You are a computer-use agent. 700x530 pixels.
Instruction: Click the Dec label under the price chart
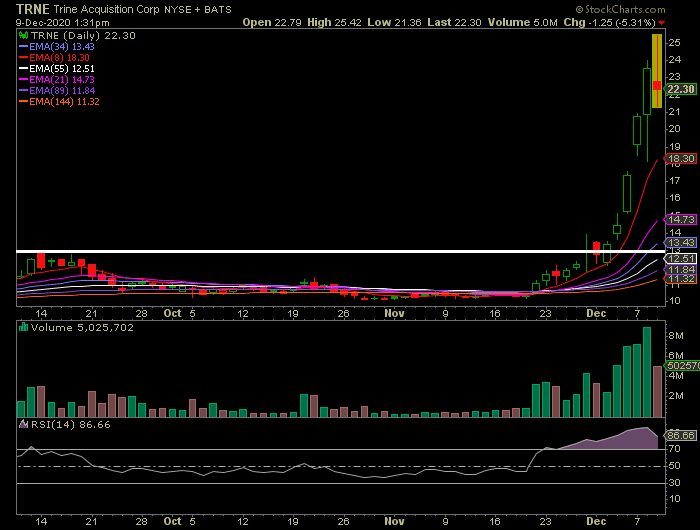click(x=596, y=313)
